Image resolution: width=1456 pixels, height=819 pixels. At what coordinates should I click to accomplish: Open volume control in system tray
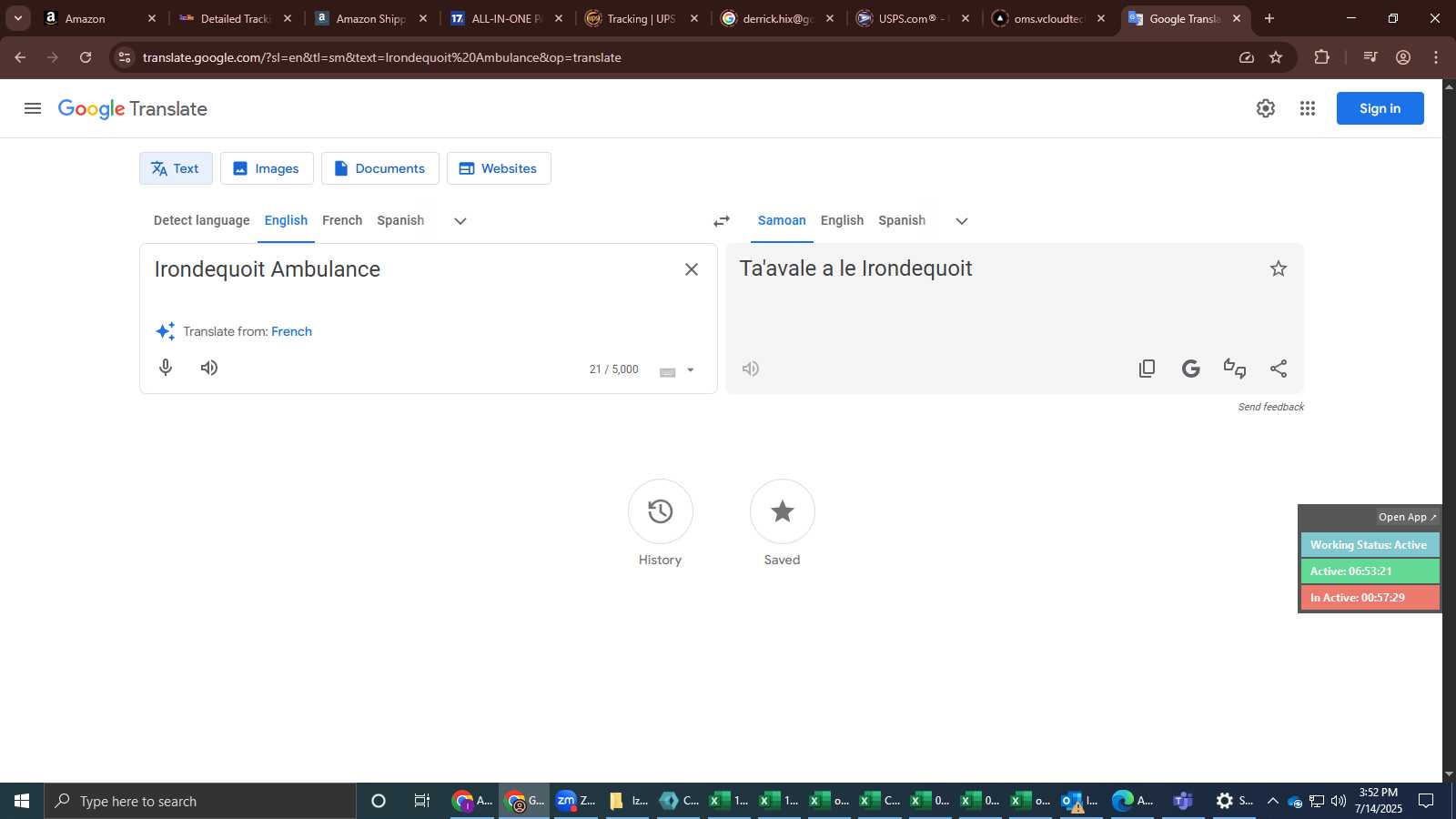point(1338,801)
